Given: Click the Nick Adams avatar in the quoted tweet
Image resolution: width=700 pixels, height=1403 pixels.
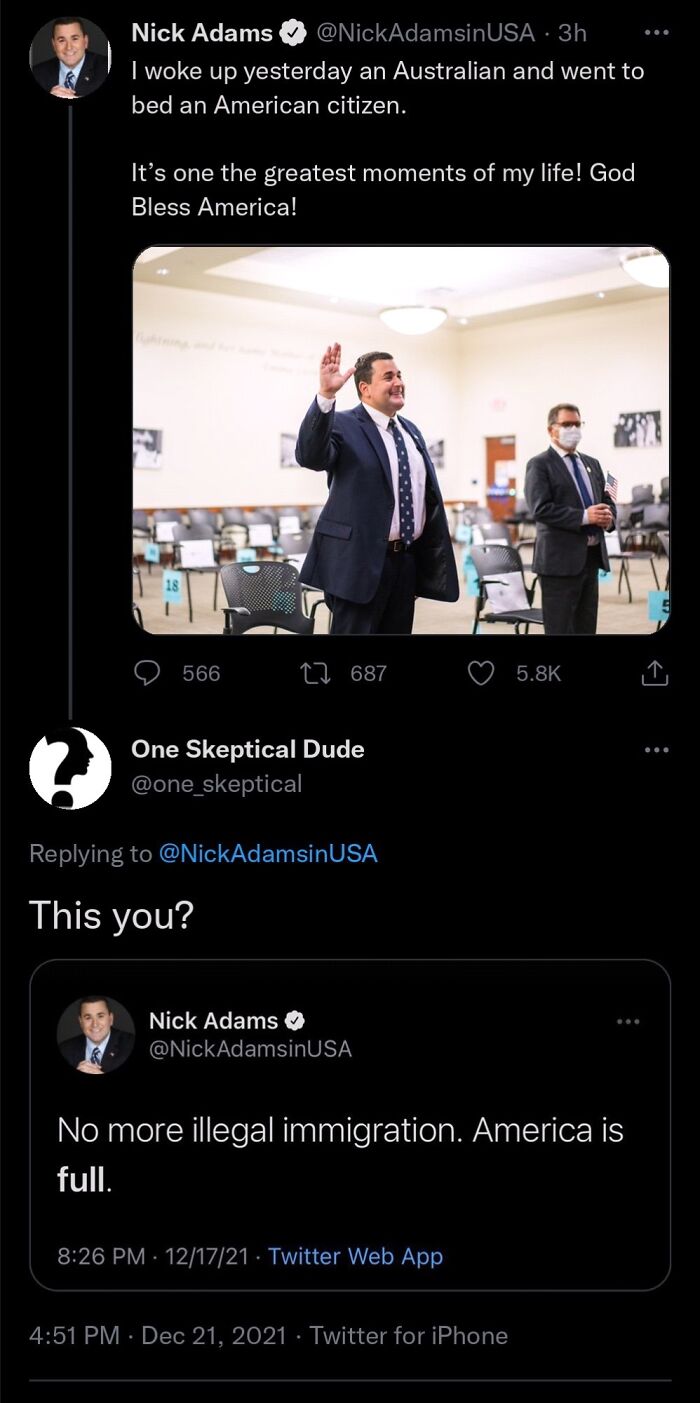Looking at the screenshot, I should (x=96, y=1034).
